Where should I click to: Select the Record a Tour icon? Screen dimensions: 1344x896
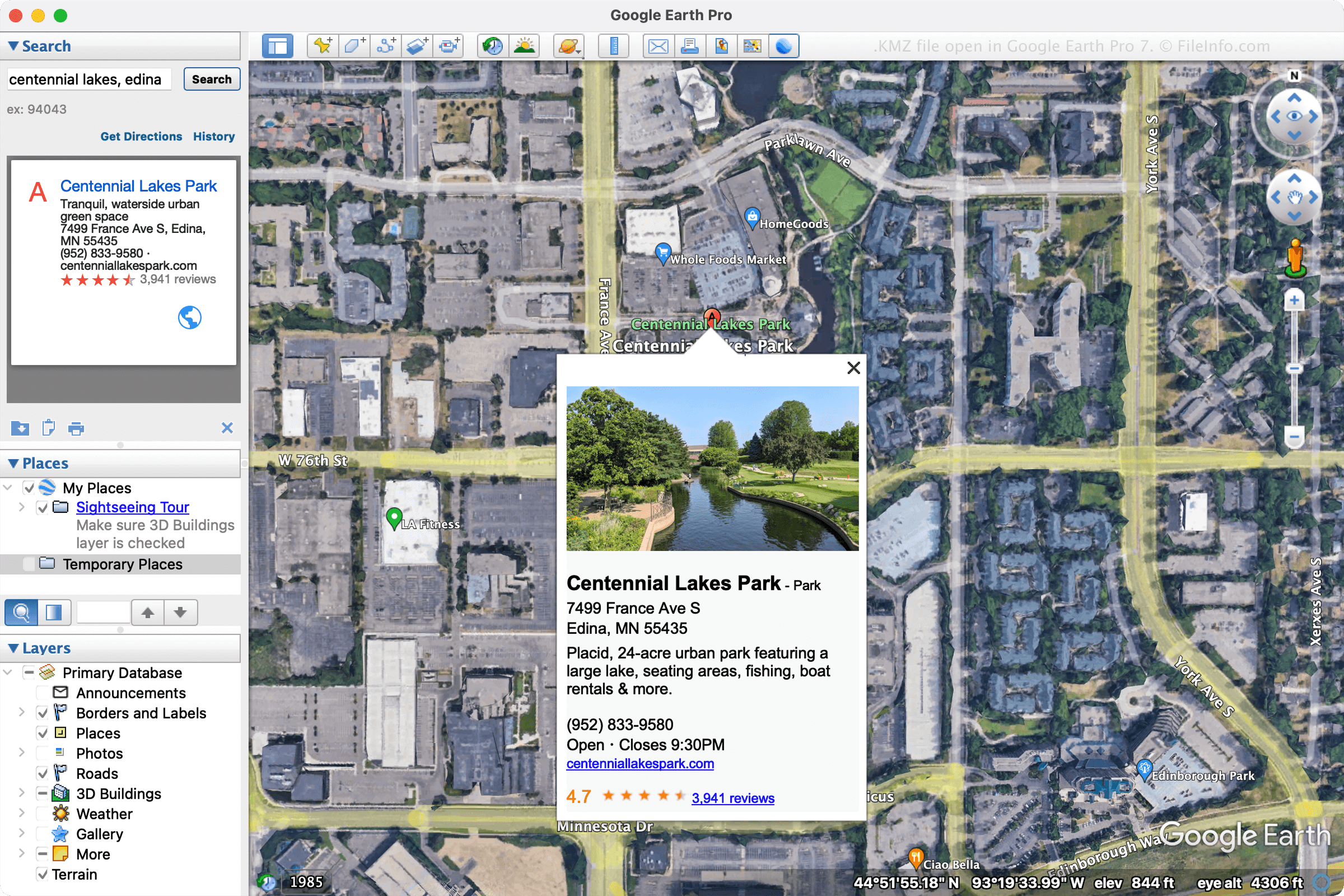(x=449, y=46)
